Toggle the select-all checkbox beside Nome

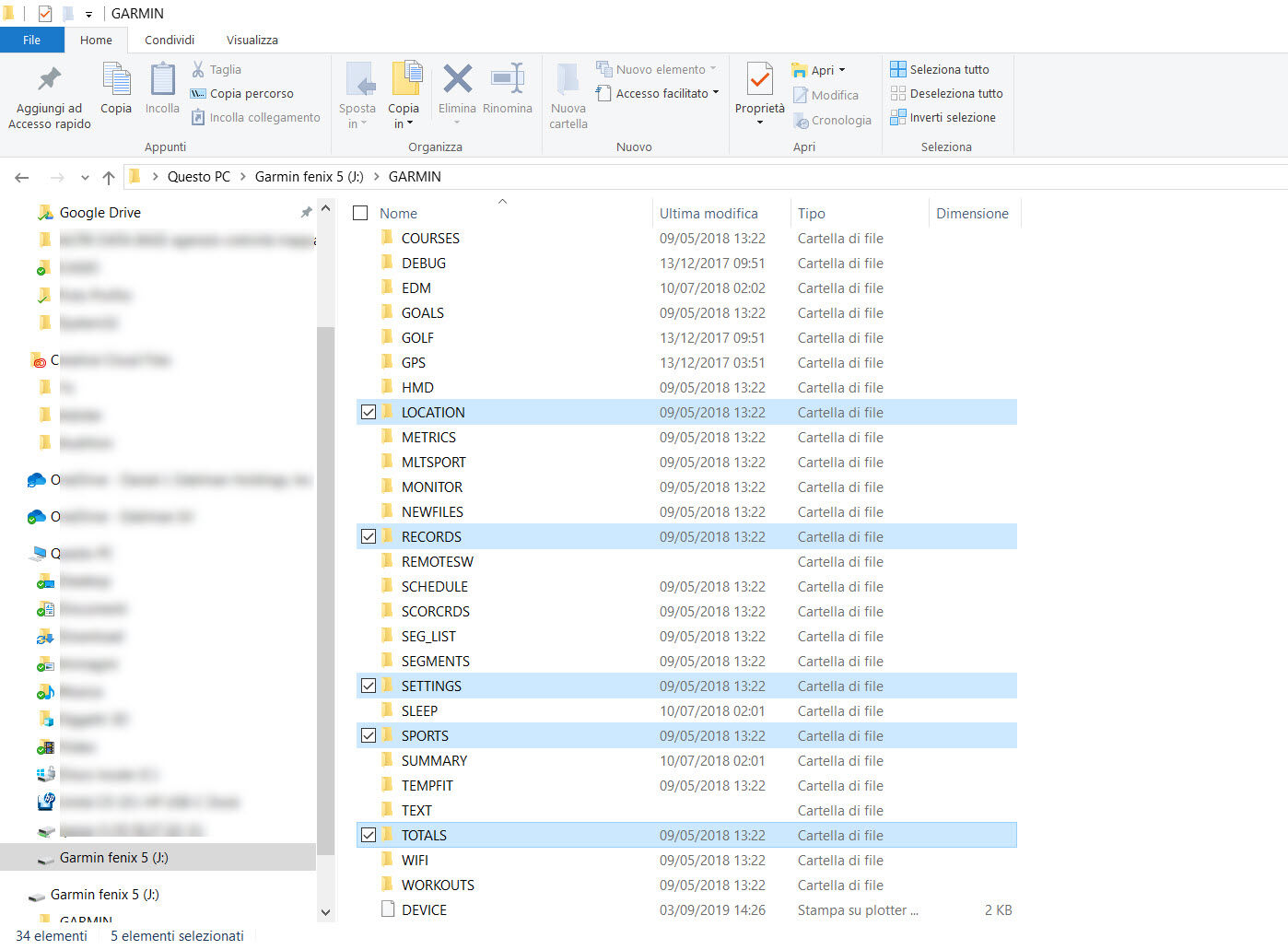pos(361,214)
